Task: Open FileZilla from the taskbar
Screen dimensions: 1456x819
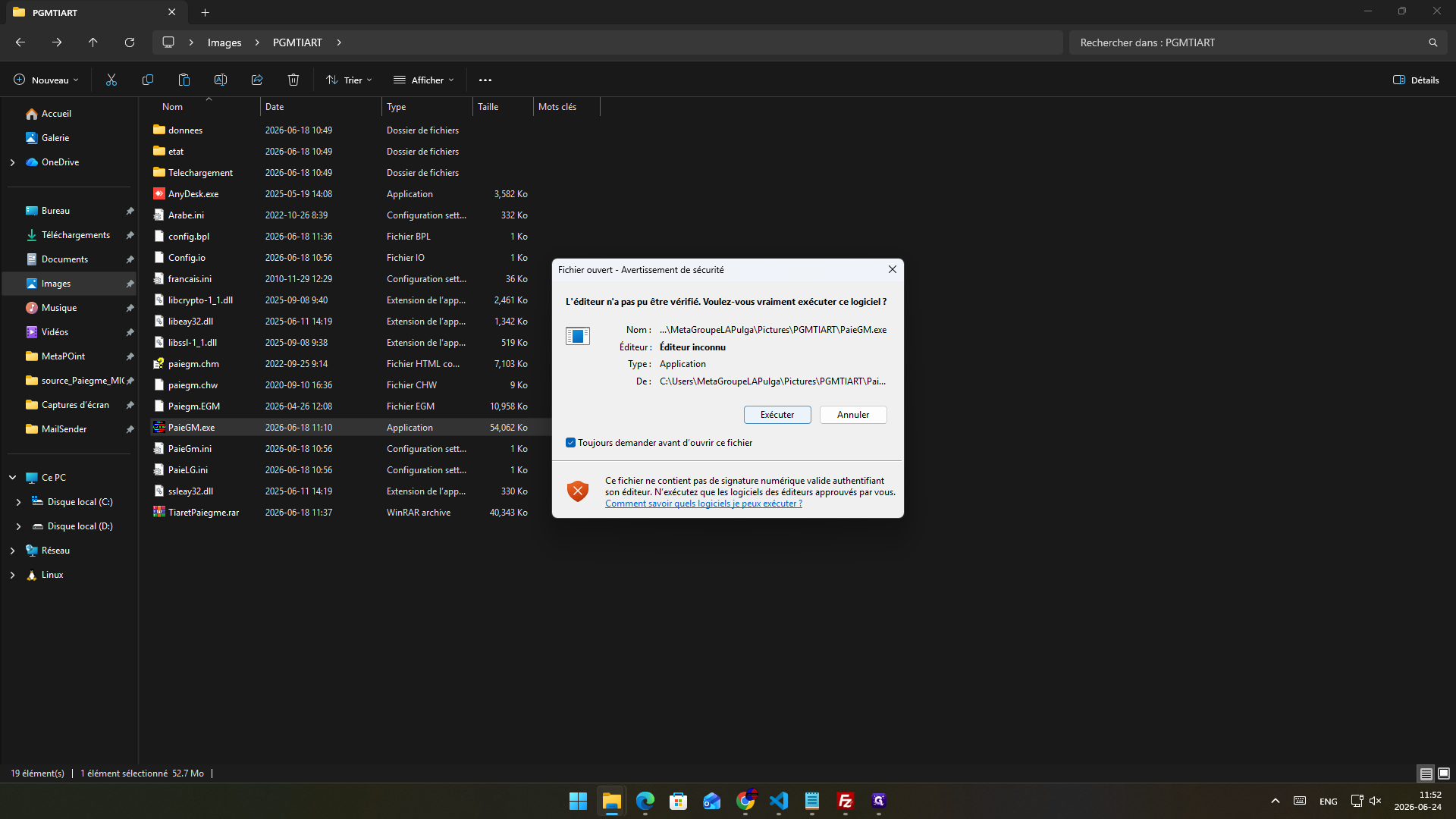Action: tap(846, 801)
